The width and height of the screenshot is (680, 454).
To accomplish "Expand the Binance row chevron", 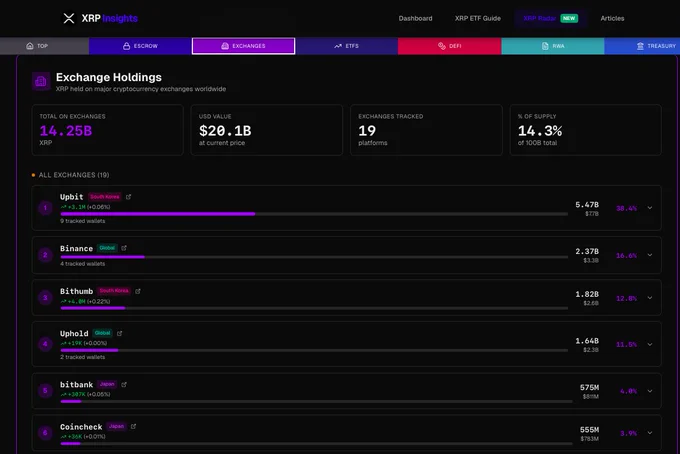I will tap(650, 255).
